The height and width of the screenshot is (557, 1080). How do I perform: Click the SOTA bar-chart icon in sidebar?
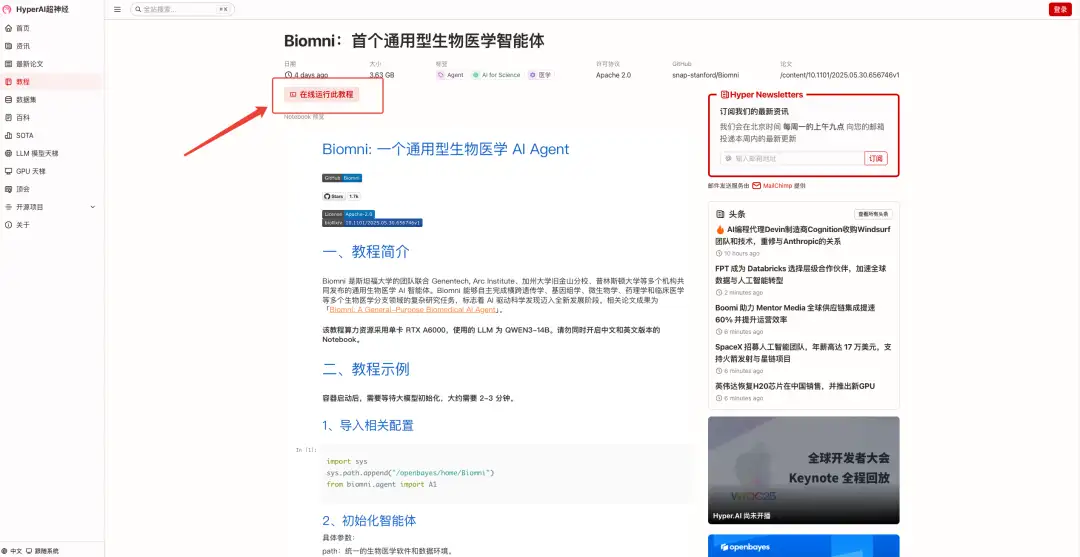8,136
